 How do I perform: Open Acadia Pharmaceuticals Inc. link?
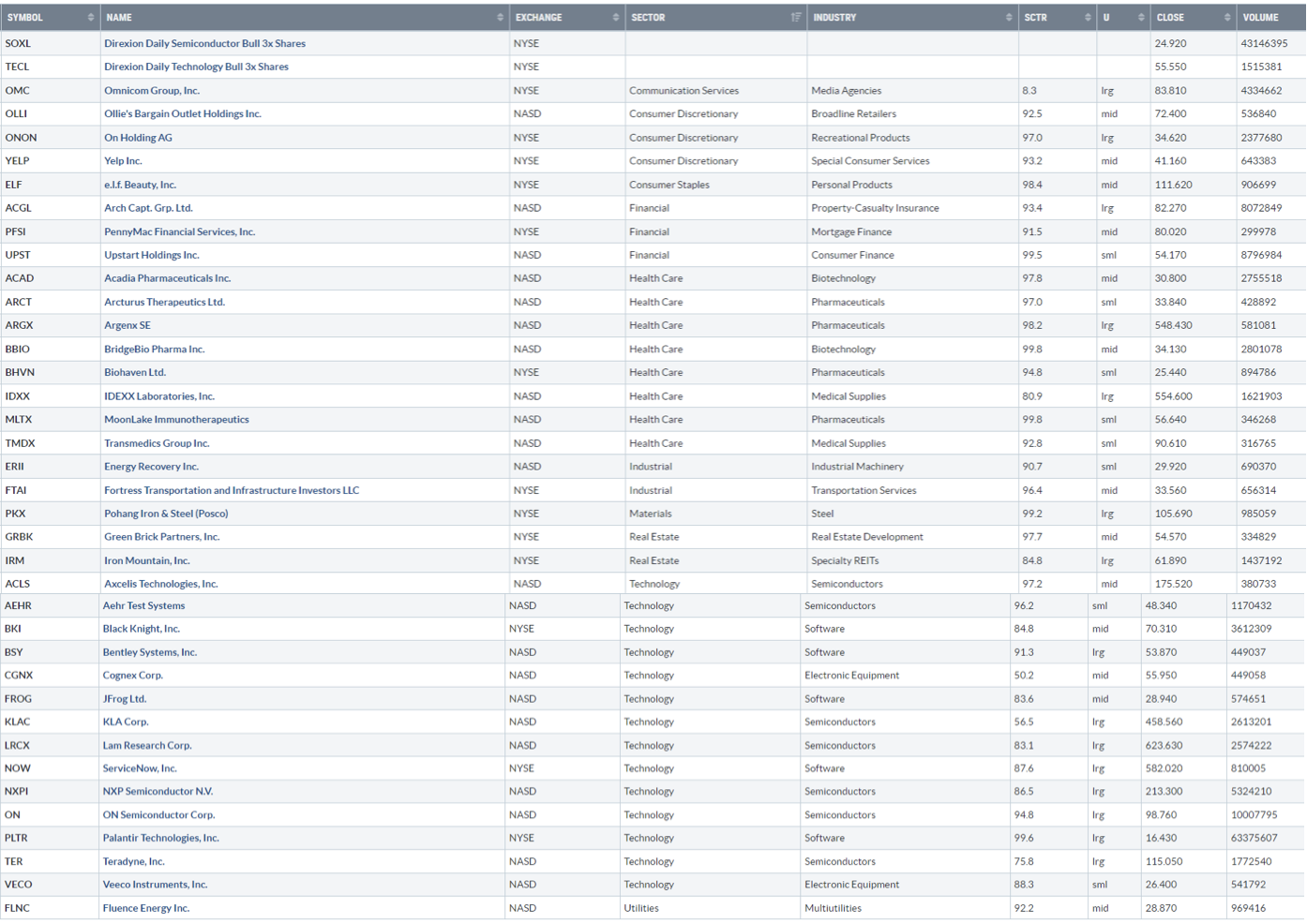click(x=167, y=278)
